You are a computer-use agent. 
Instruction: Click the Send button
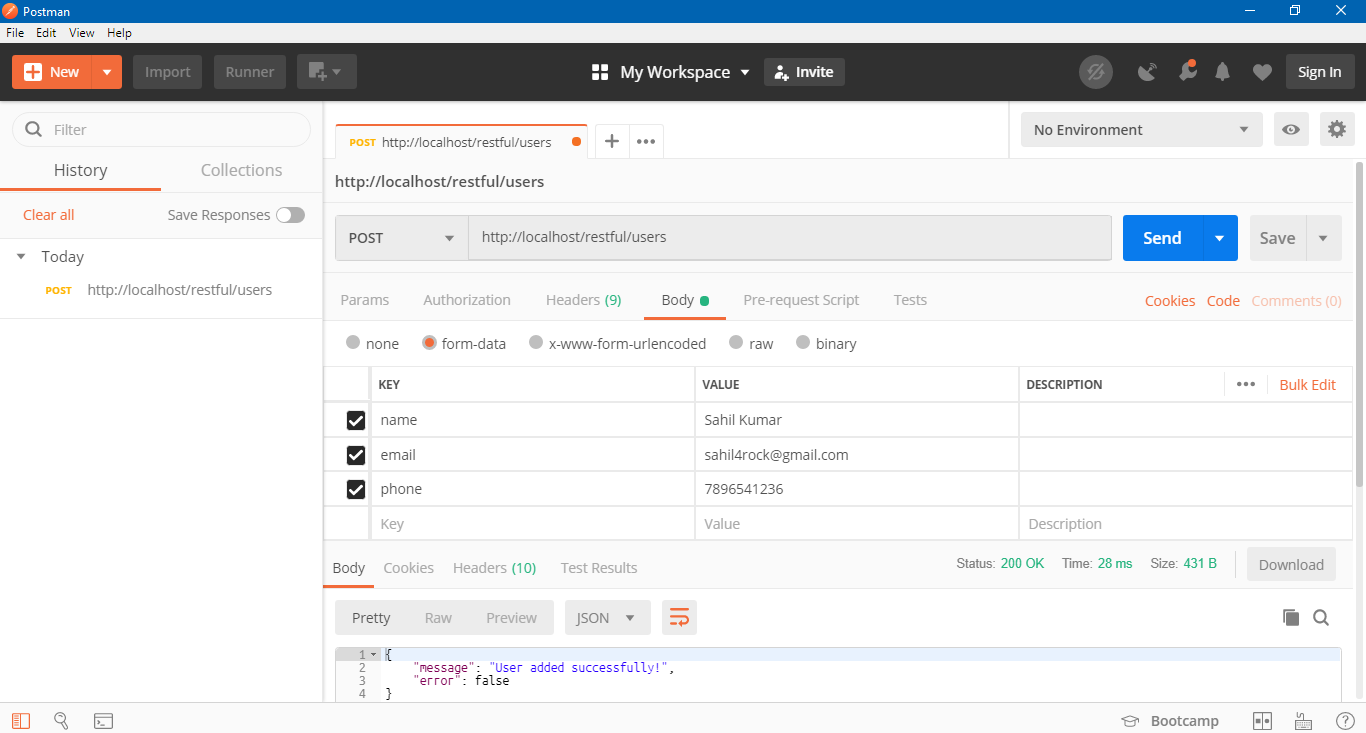point(1160,238)
